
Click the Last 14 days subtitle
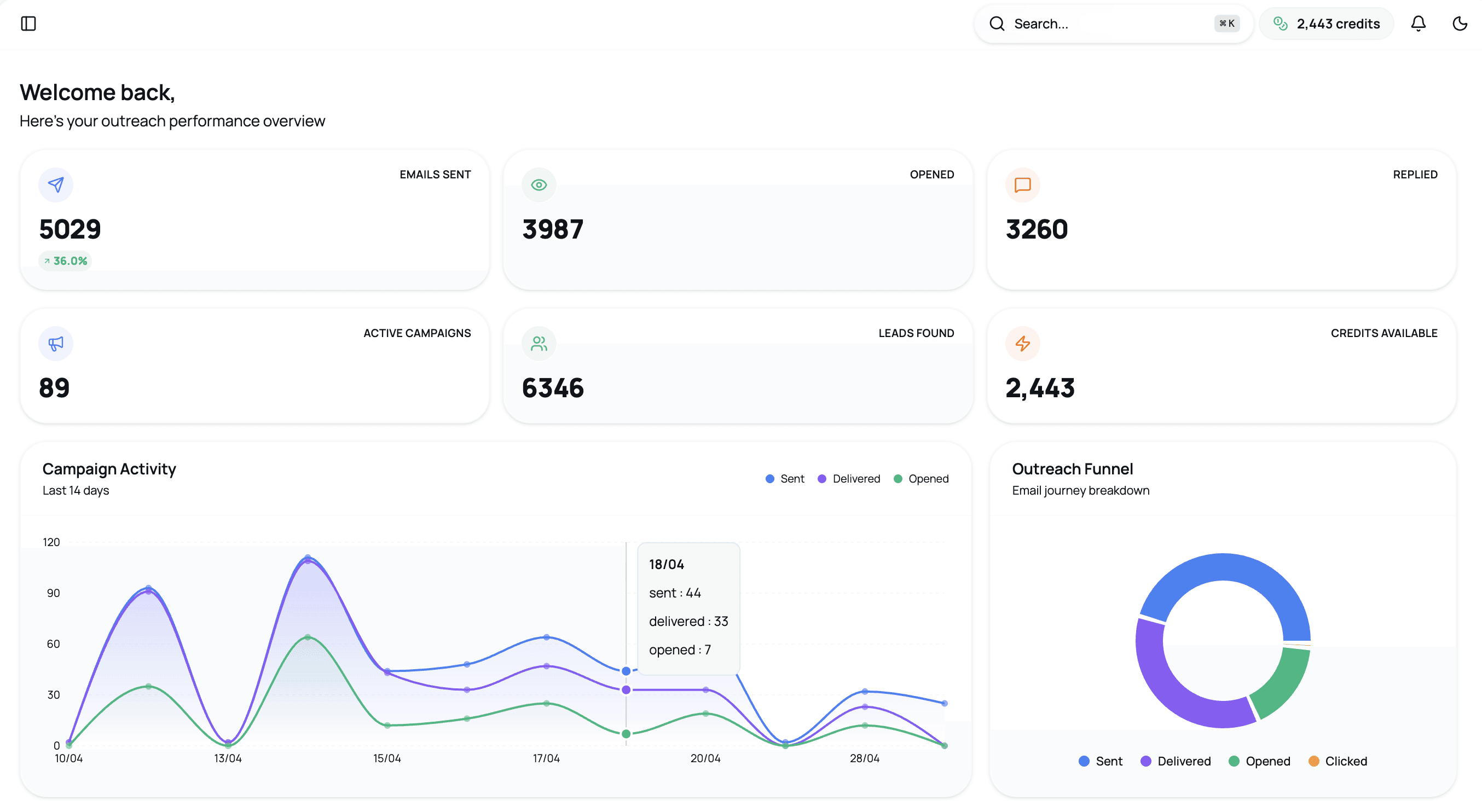click(76, 490)
